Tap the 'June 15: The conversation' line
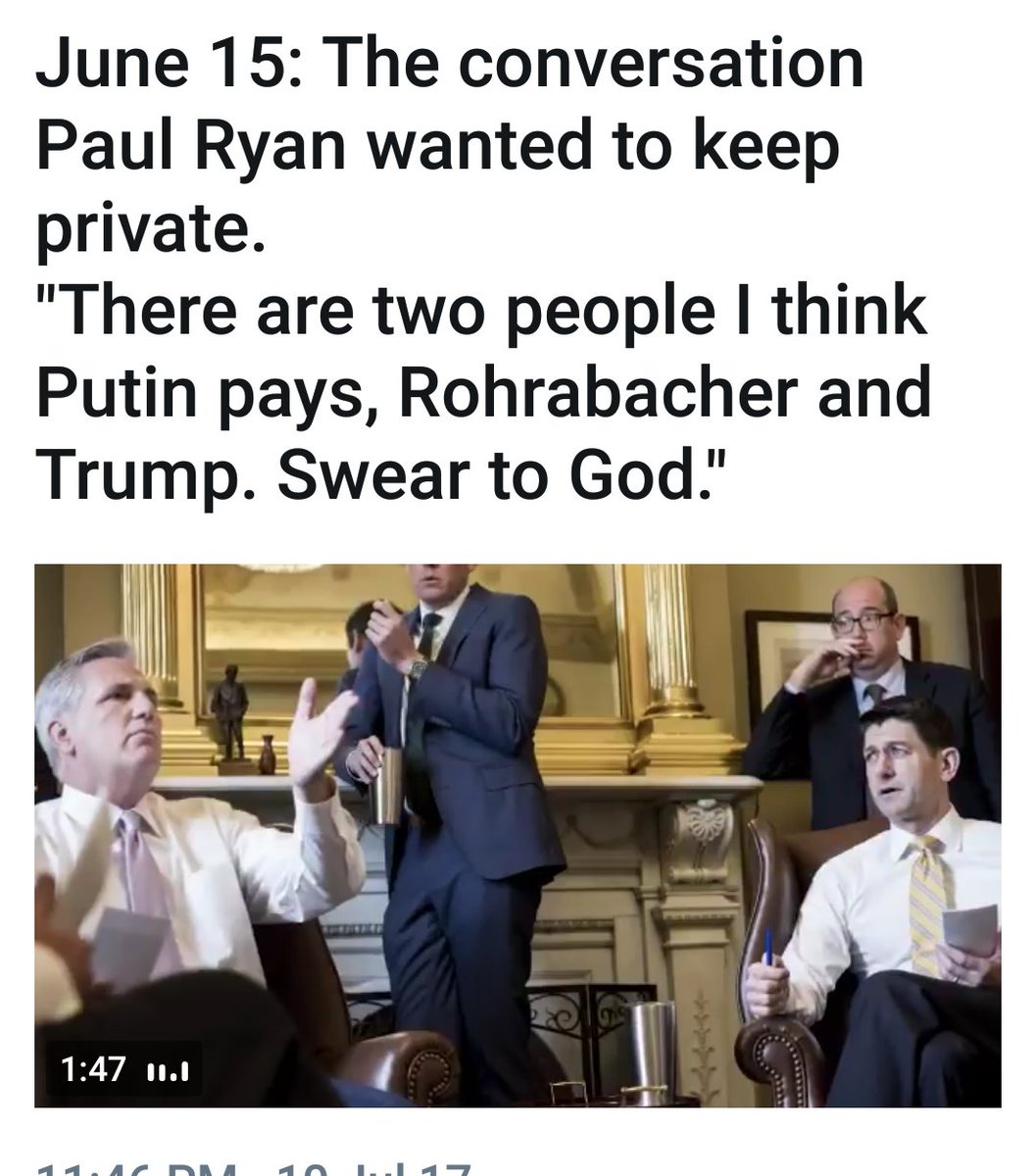Image resolution: width=1035 pixels, height=1176 pixels. pyautogui.click(x=450, y=65)
